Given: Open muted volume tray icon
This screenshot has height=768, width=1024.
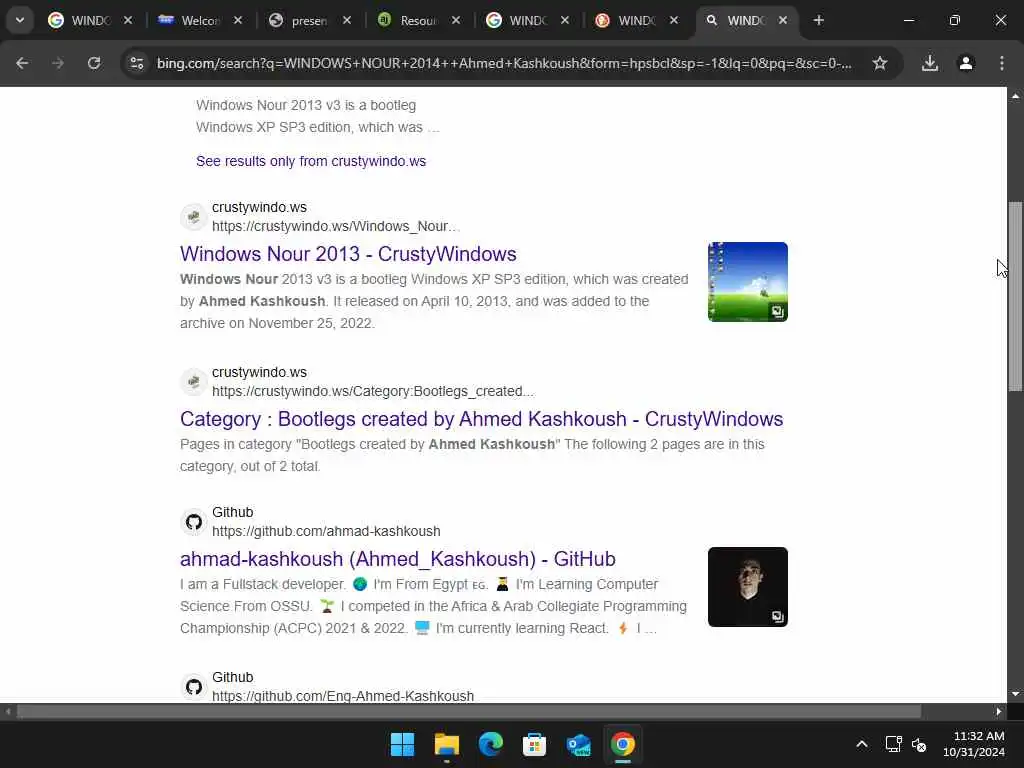Looking at the screenshot, I should [x=920, y=744].
